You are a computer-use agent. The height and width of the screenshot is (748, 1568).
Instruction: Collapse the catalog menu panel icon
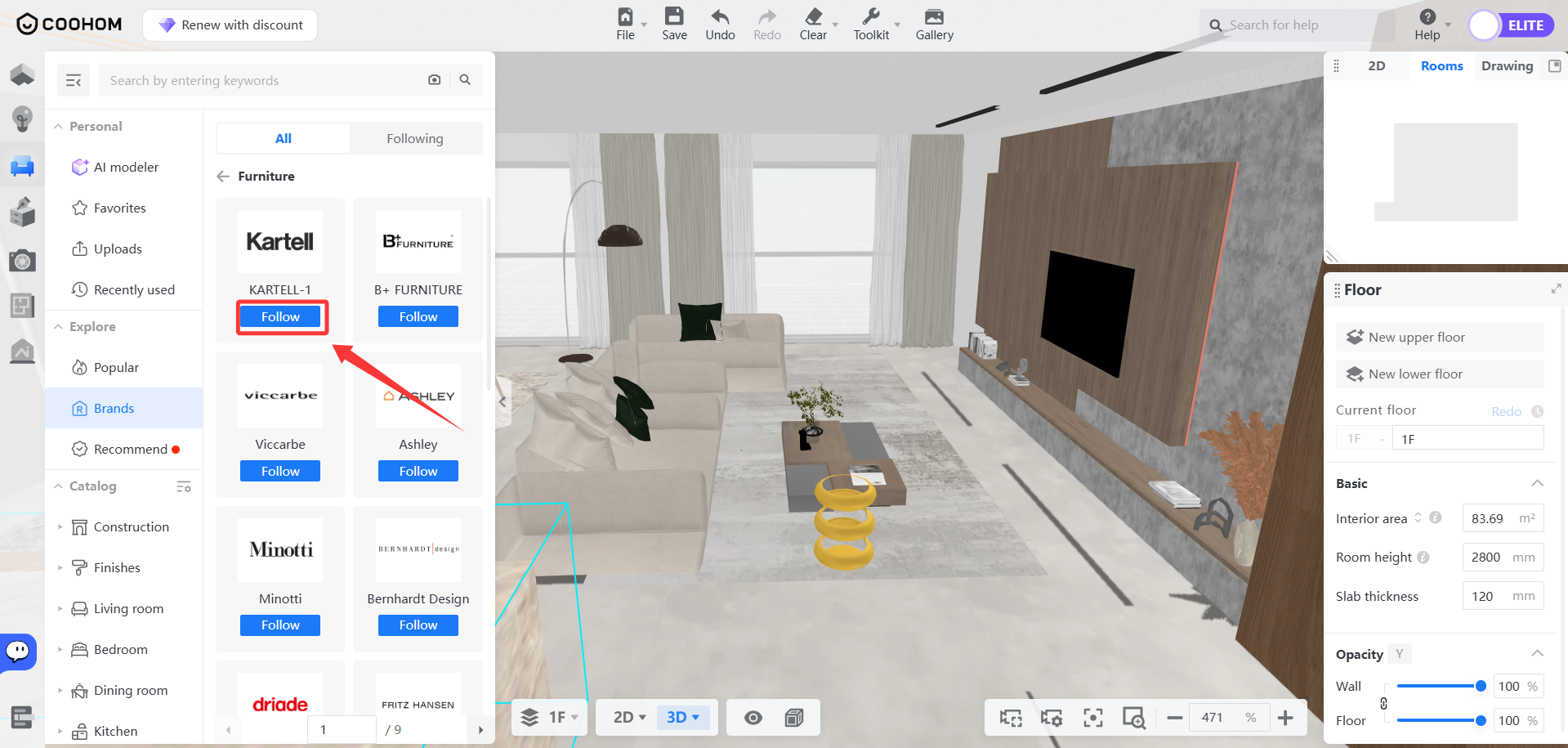74,80
